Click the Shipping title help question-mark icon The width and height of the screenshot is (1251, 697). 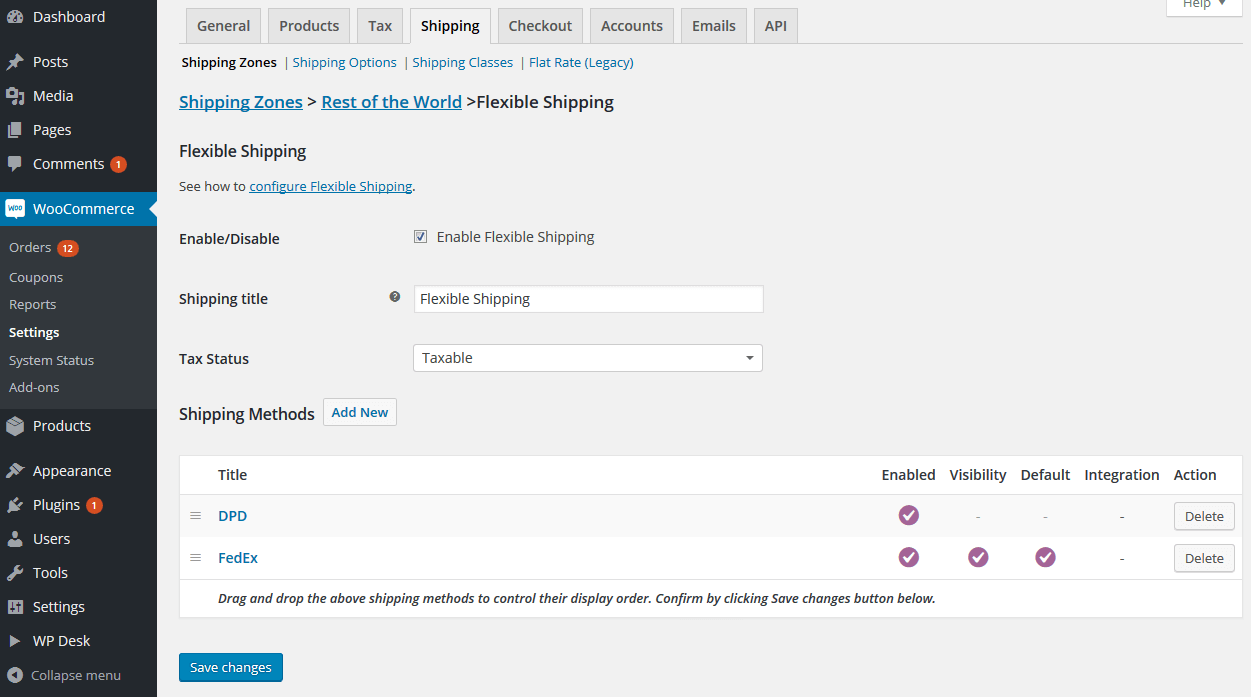click(x=395, y=297)
